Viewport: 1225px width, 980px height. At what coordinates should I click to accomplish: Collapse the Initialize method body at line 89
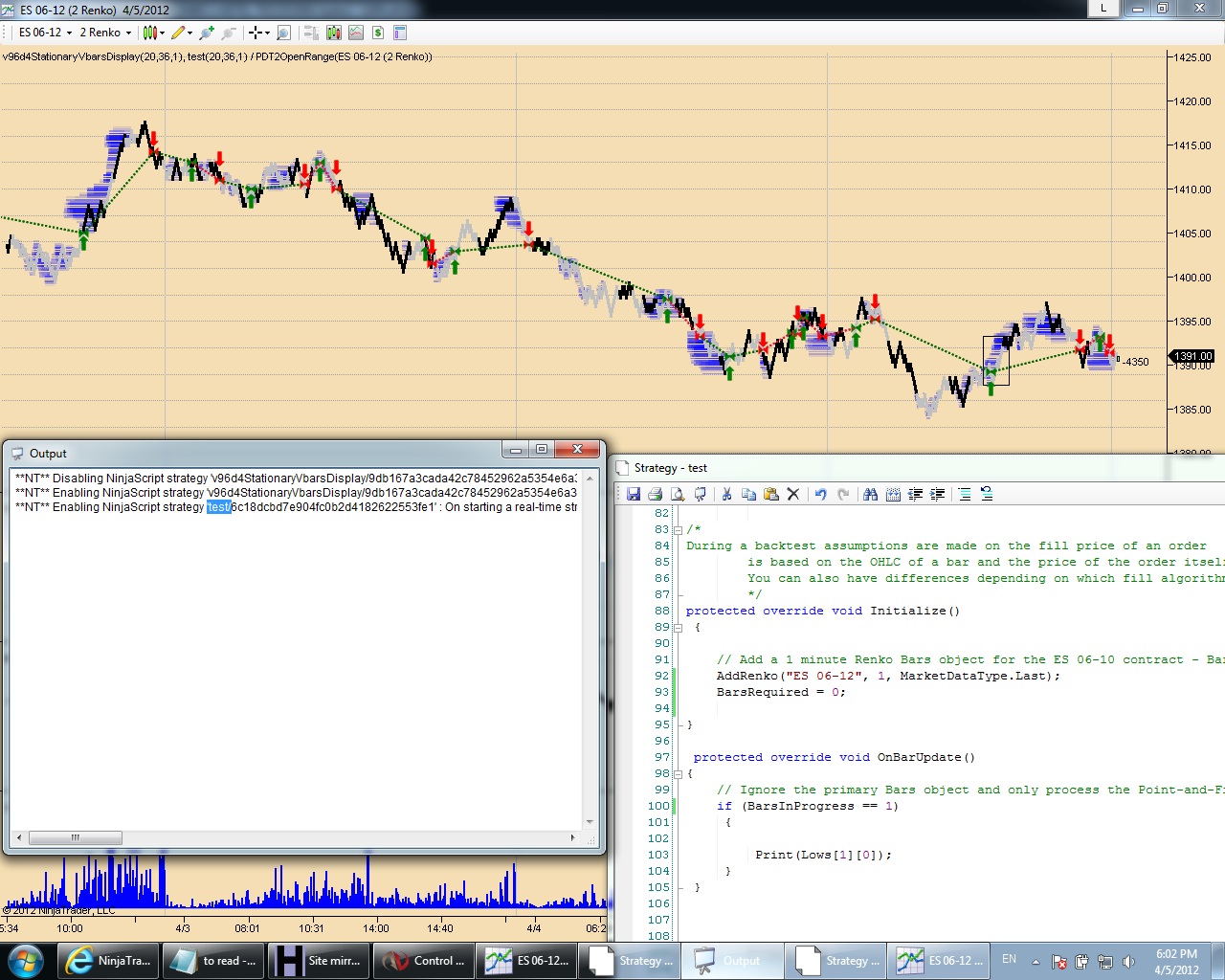click(x=678, y=628)
